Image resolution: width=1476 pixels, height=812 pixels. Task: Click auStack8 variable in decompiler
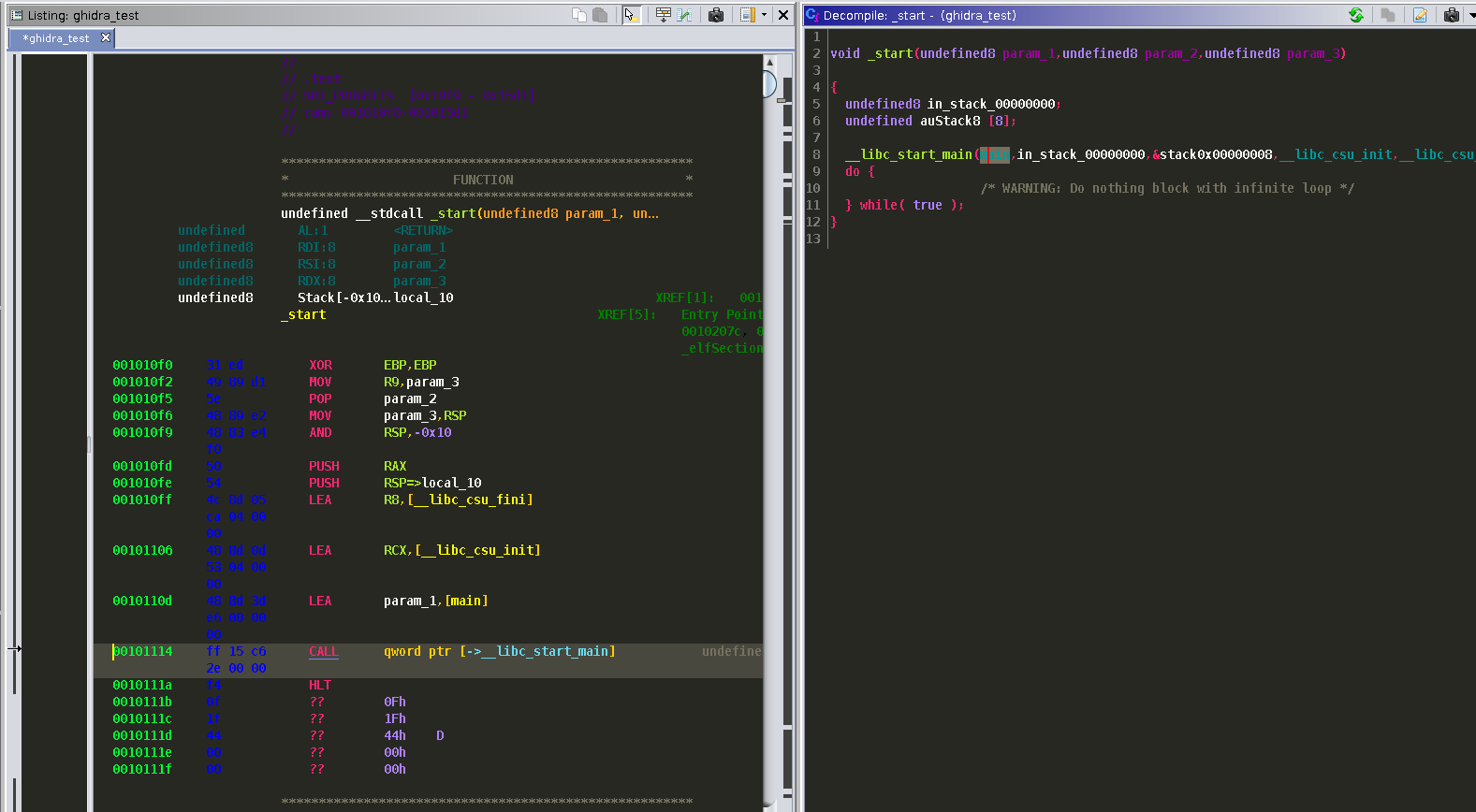pos(950,121)
